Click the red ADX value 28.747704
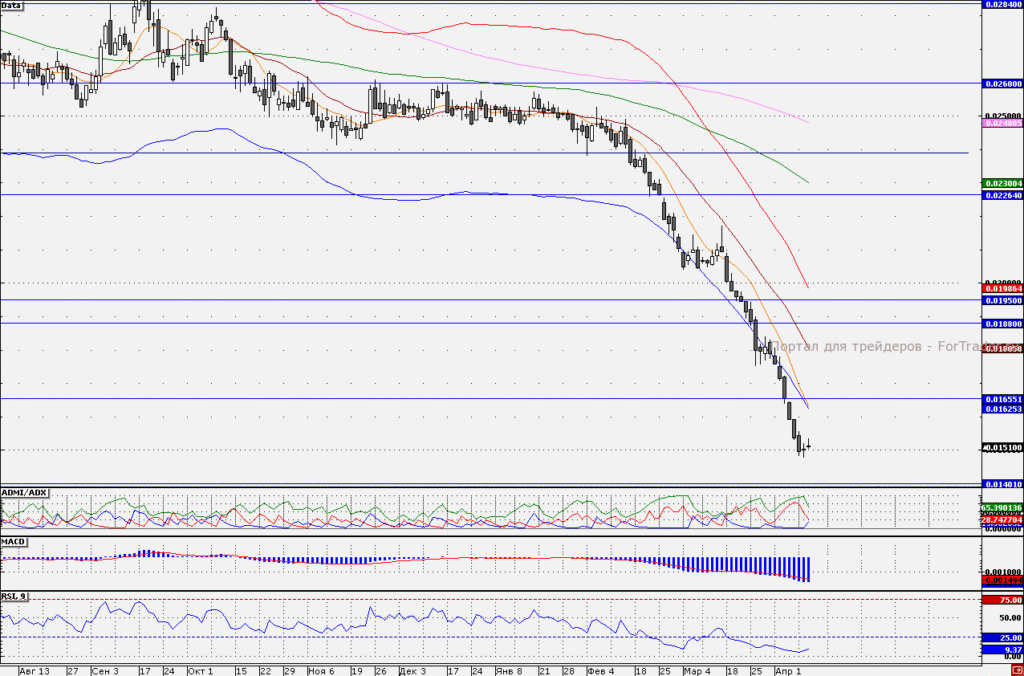 [x=1002, y=520]
